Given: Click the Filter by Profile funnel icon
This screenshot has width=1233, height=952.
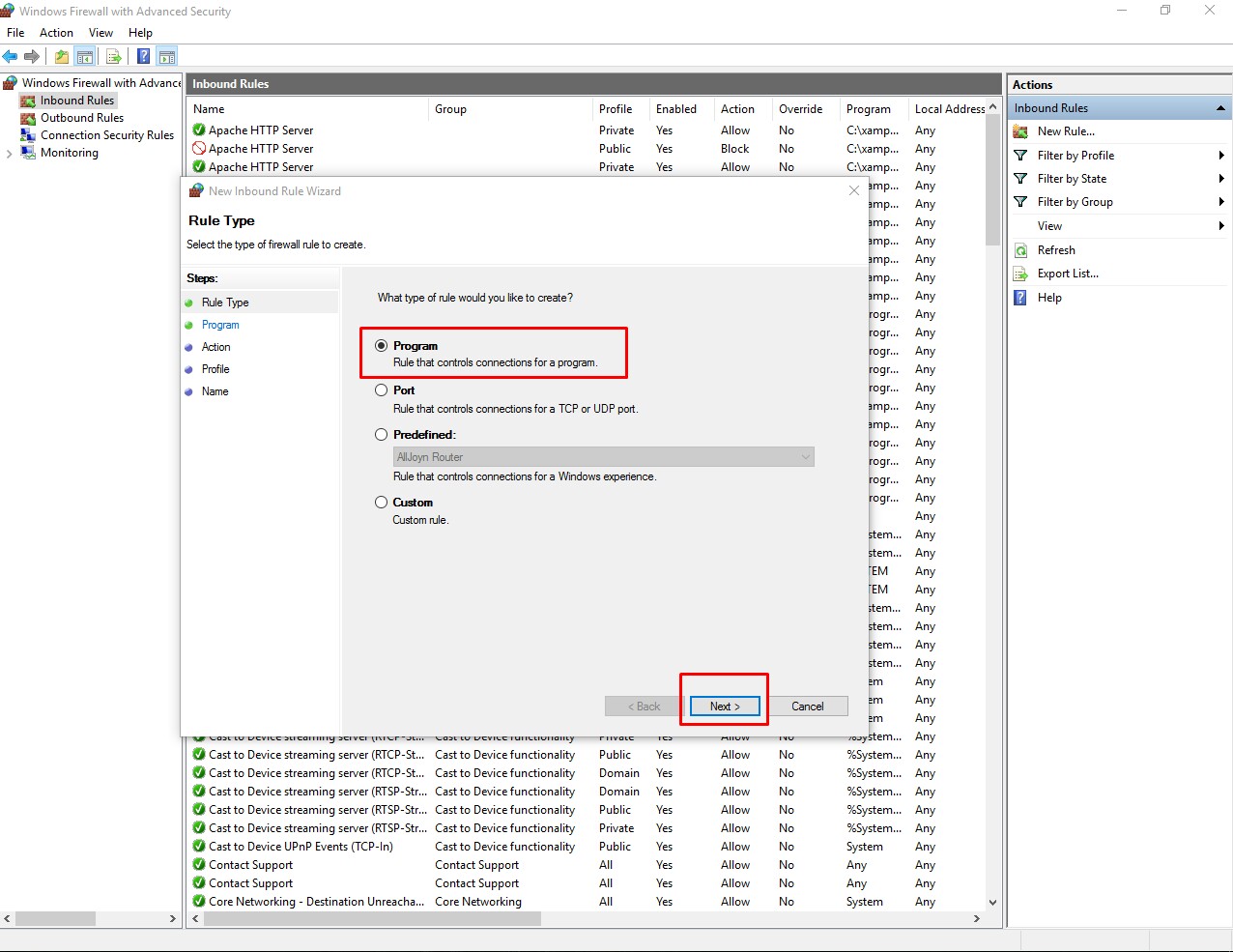Looking at the screenshot, I should coord(1020,156).
